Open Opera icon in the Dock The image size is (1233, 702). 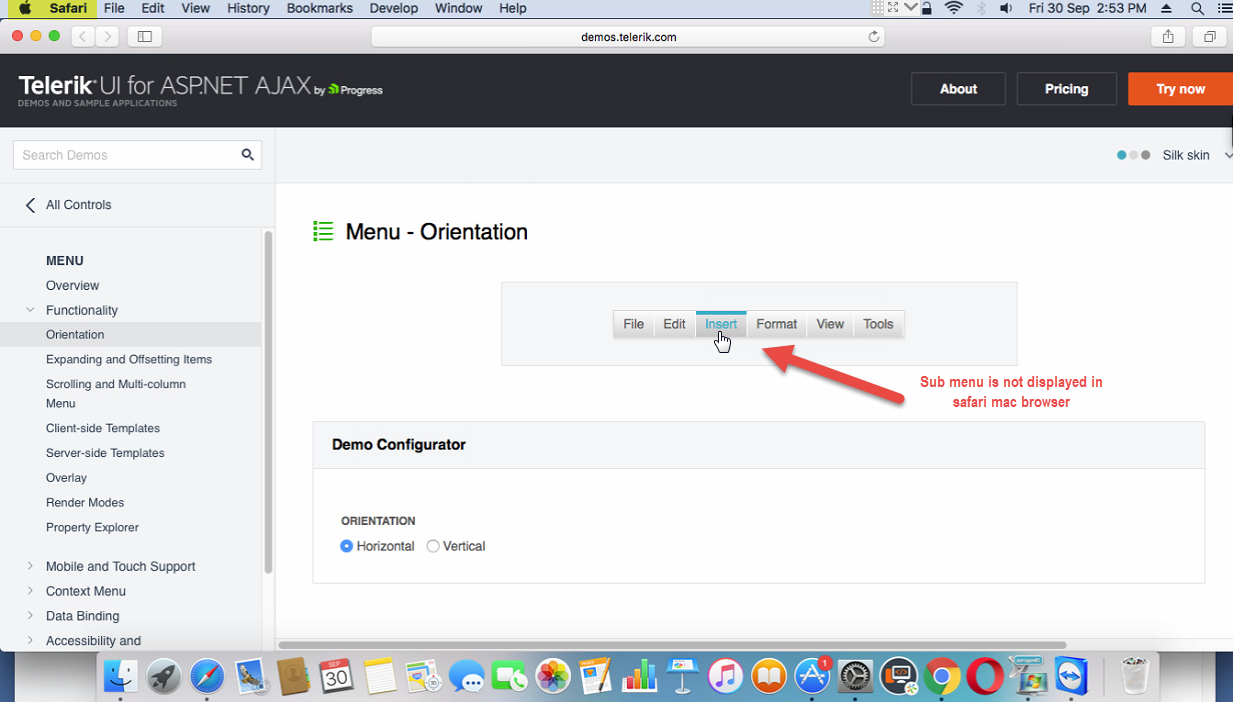pyautogui.click(x=985, y=676)
